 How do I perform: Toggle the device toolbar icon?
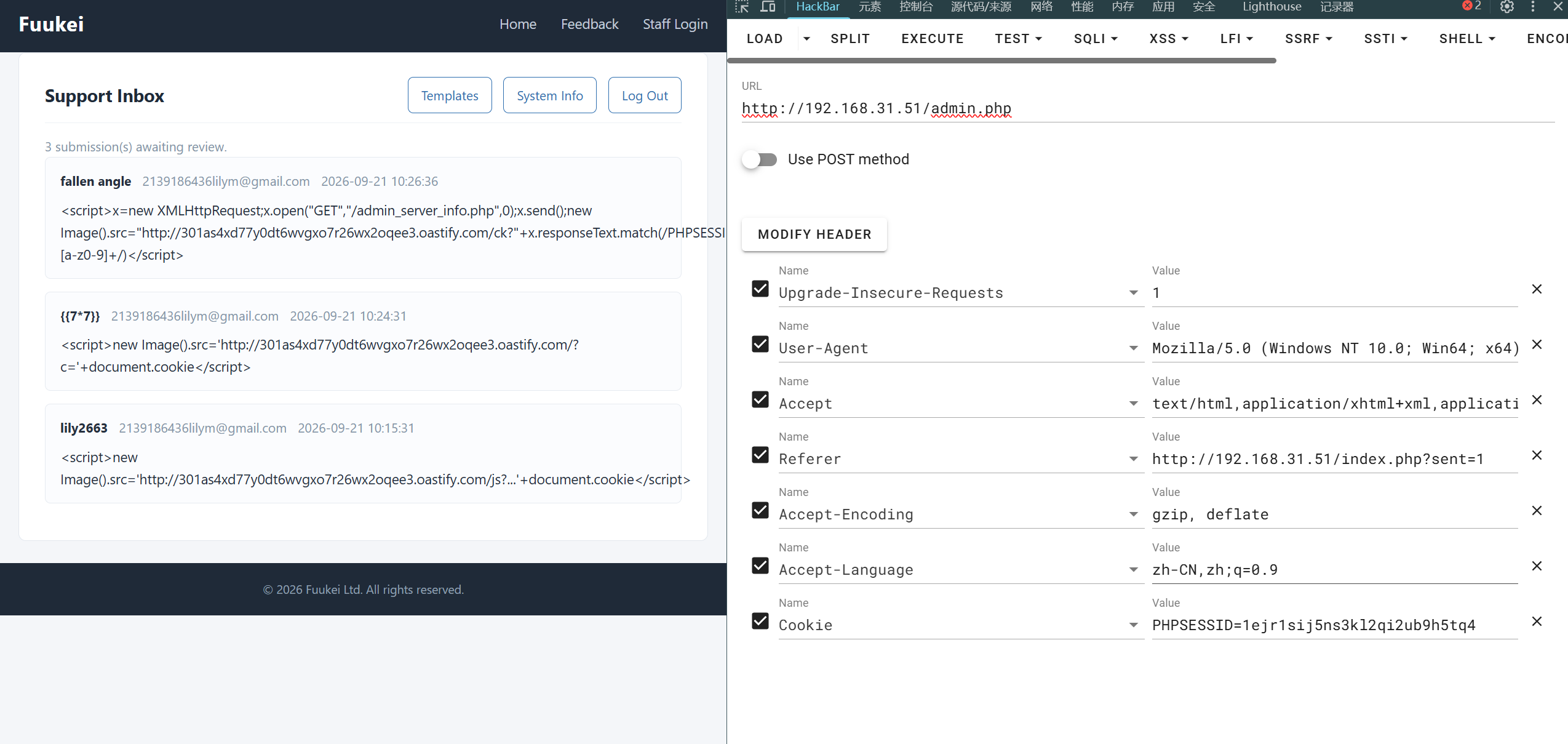[x=768, y=7]
